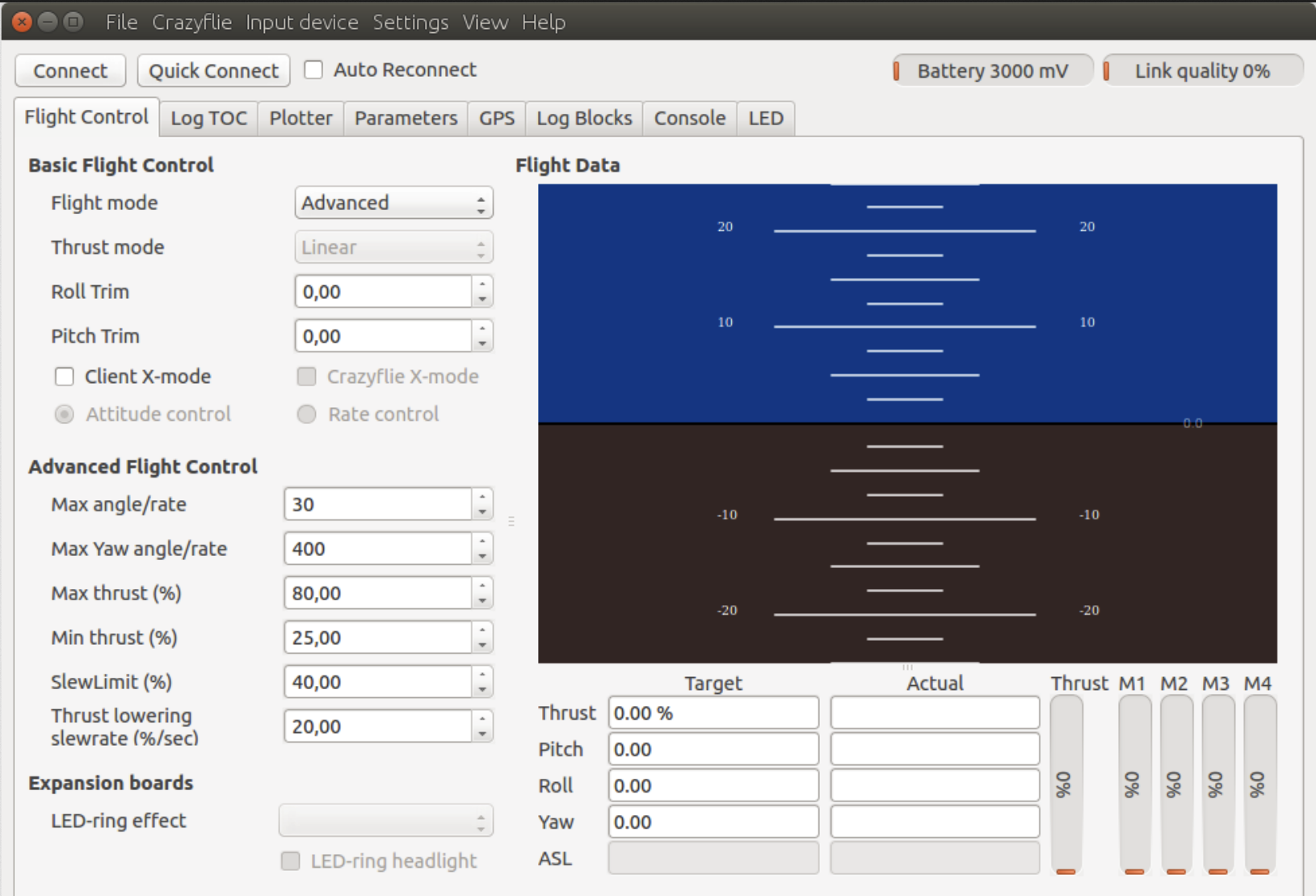Switch to the Parameters tab
The width and height of the screenshot is (1316, 896).
(x=406, y=119)
